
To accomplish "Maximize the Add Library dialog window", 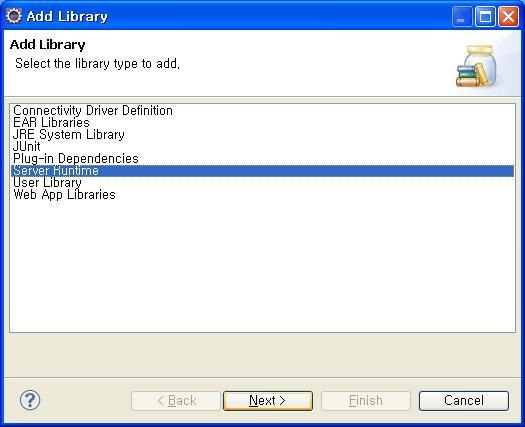I will click(x=485, y=16).
